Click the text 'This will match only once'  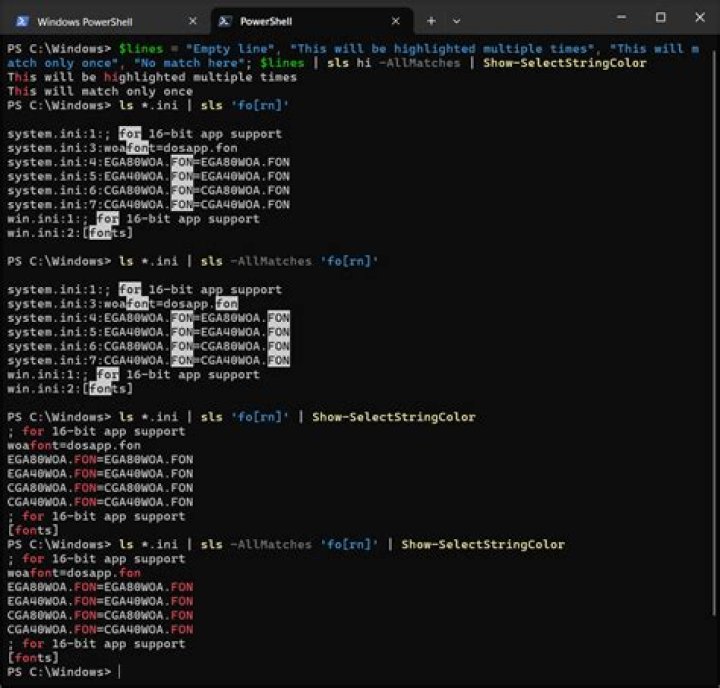tap(100, 91)
